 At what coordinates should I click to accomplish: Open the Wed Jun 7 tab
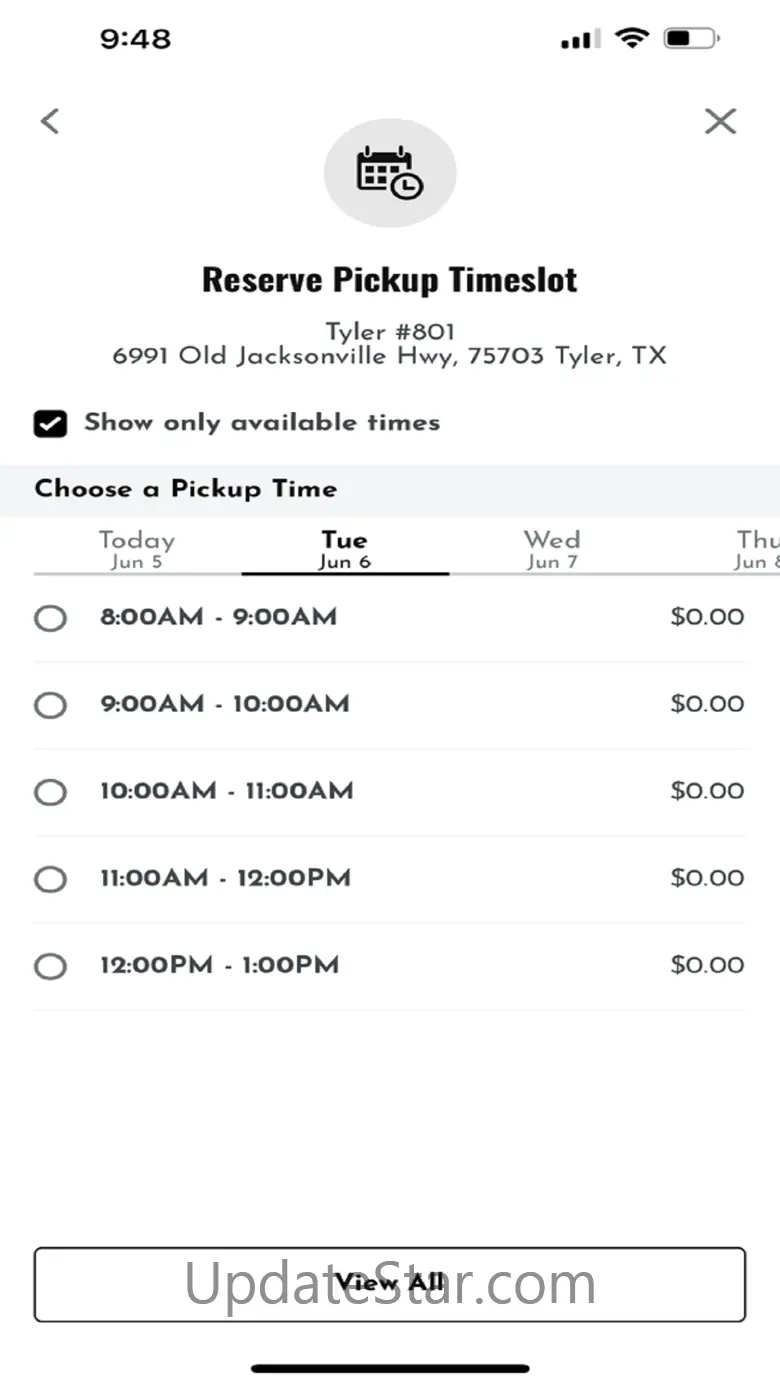pyautogui.click(x=552, y=548)
